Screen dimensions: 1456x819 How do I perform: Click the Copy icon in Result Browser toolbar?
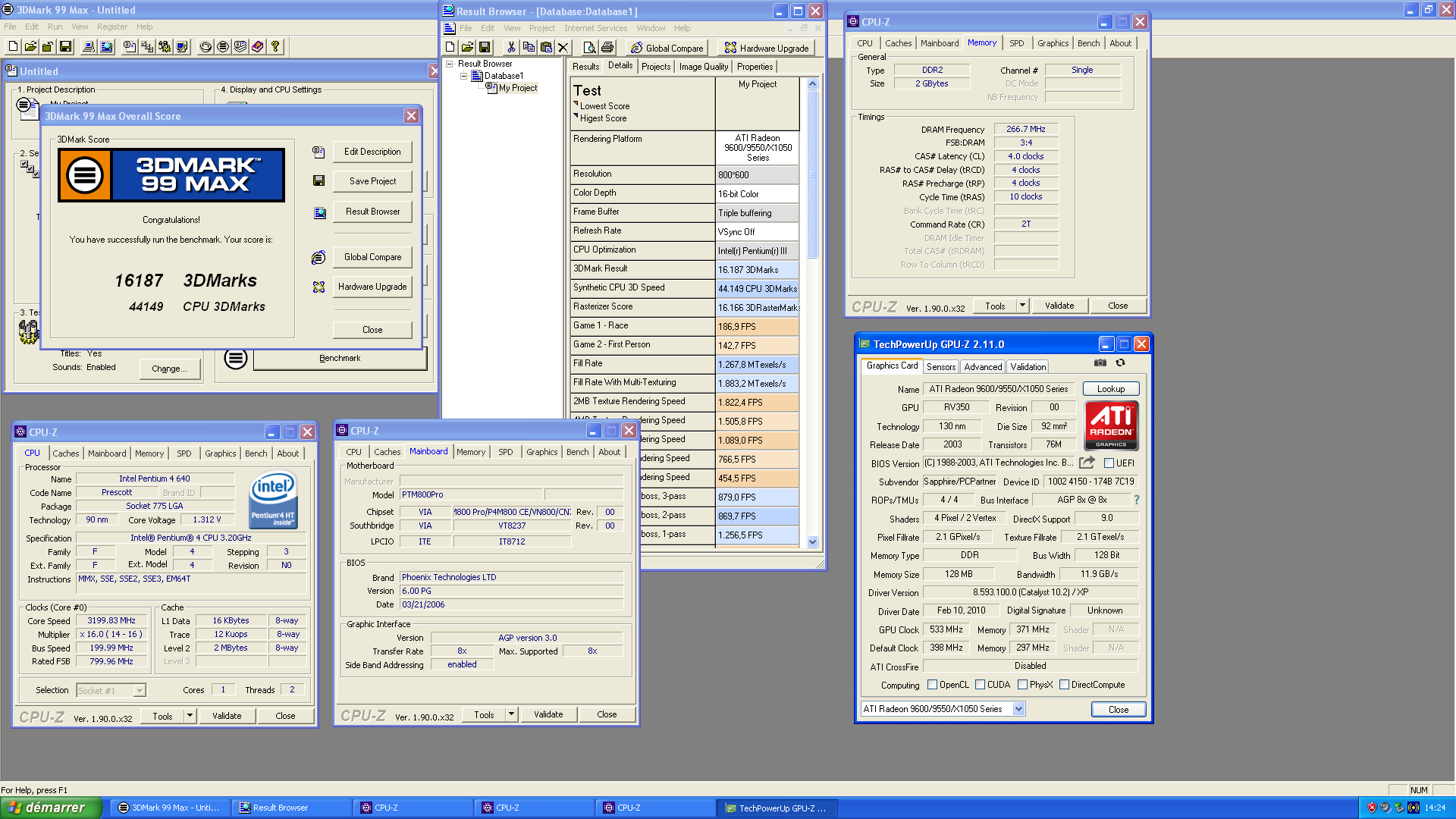tap(529, 47)
